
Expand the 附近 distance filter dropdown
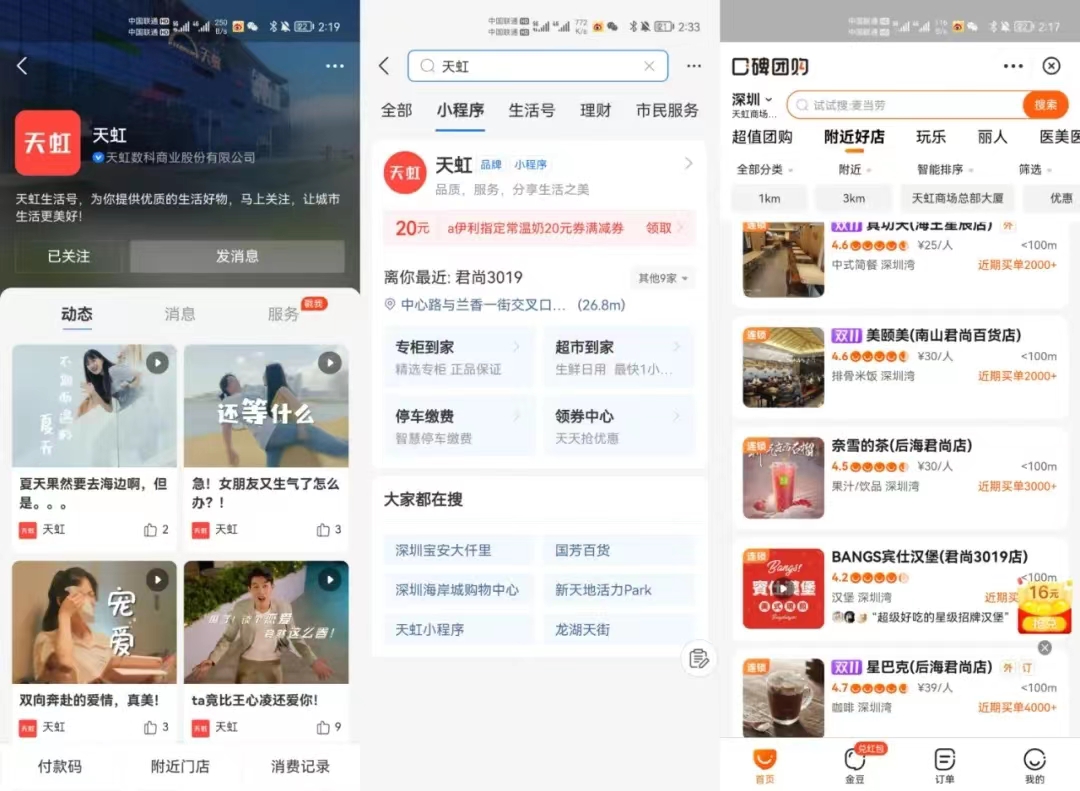pyautogui.click(x=855, y=170)
